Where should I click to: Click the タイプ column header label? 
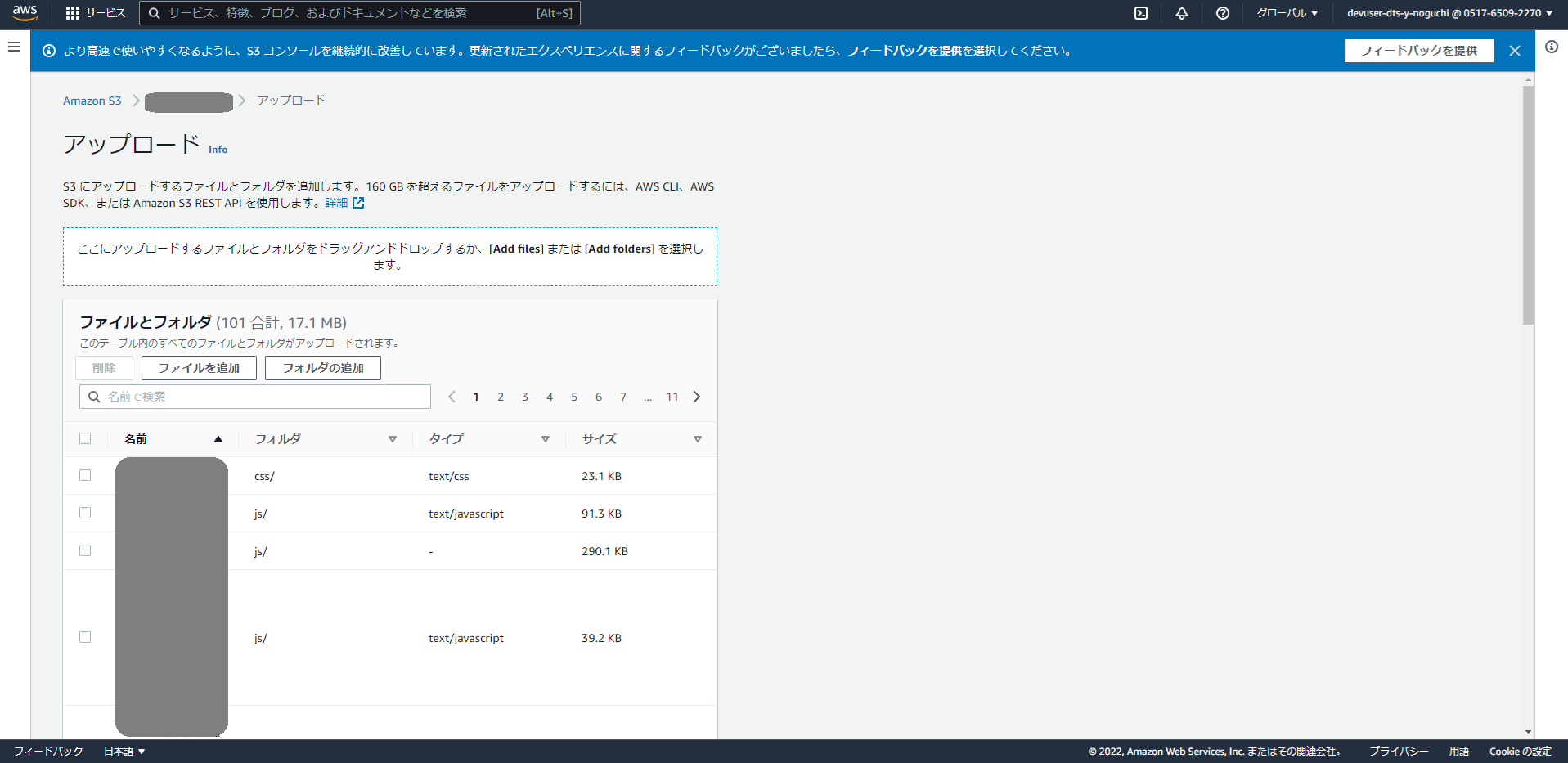coord(447,439)
